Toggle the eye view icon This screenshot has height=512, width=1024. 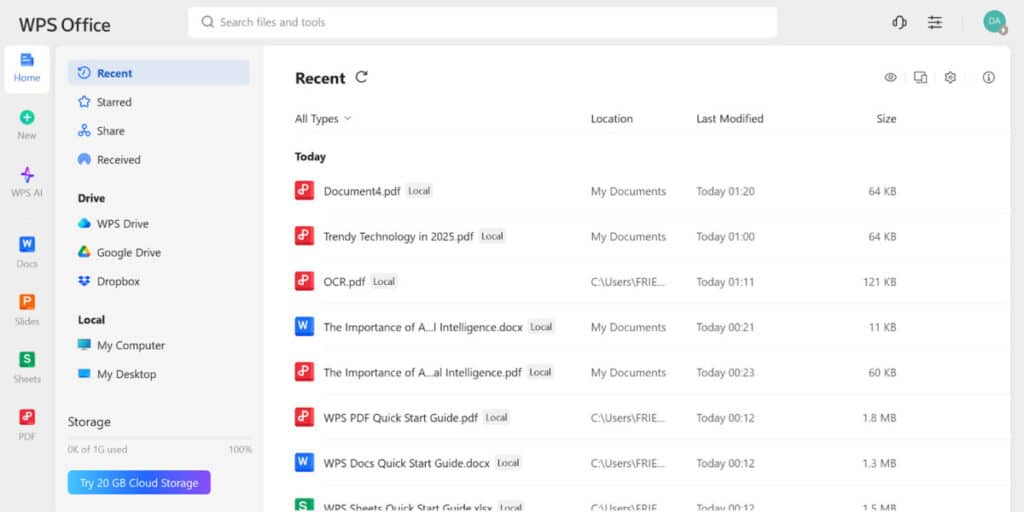click(x=890, y=77)
